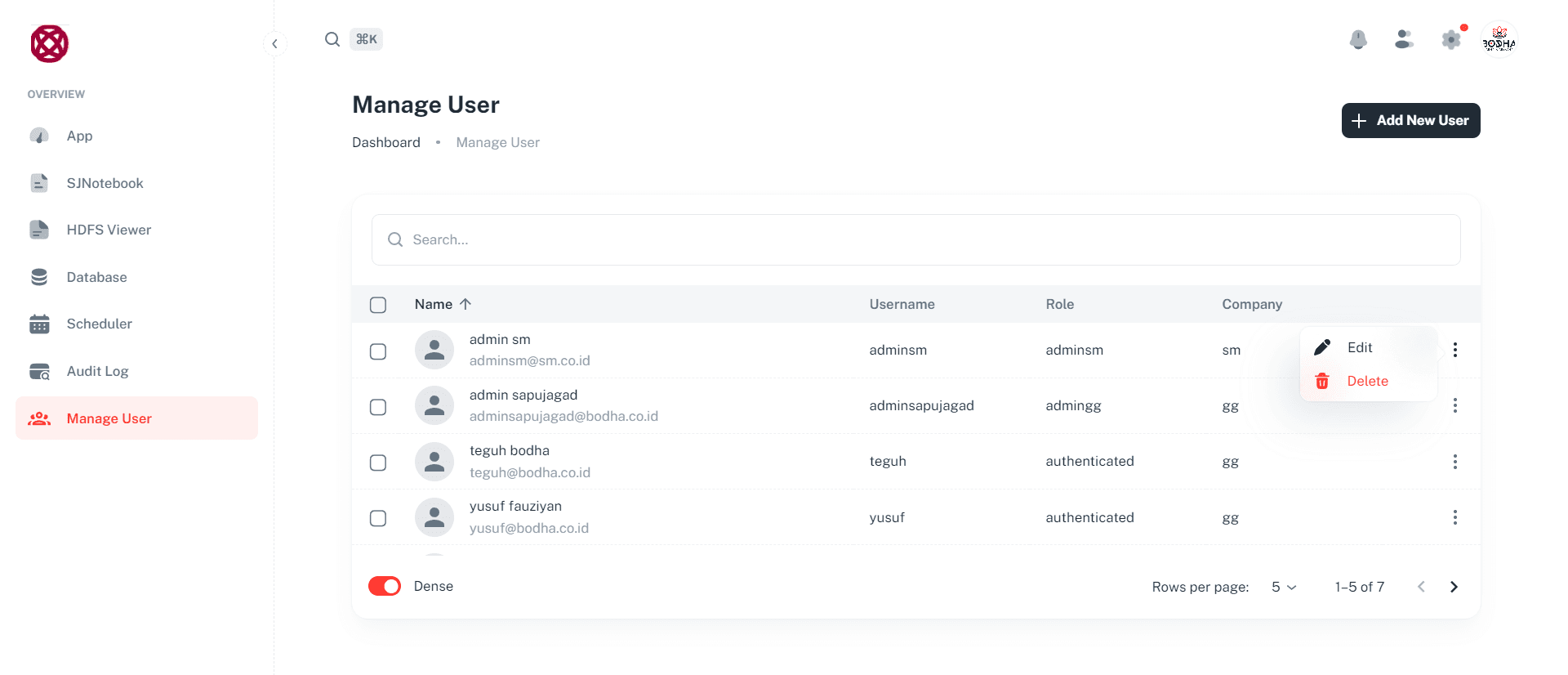
Task: Check the admin sapujagad row checkbox
Action: [x=378, y=407]
